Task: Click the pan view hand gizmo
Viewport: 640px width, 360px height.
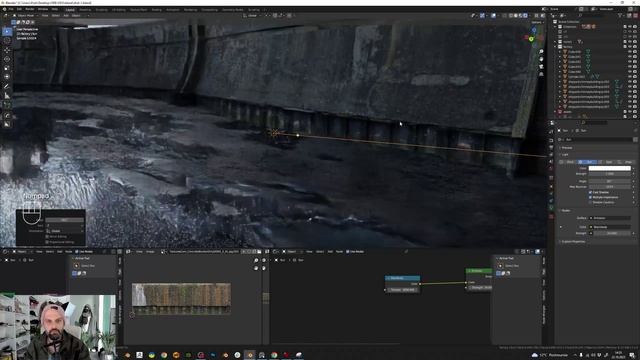Action: click(x=541, y=59)
